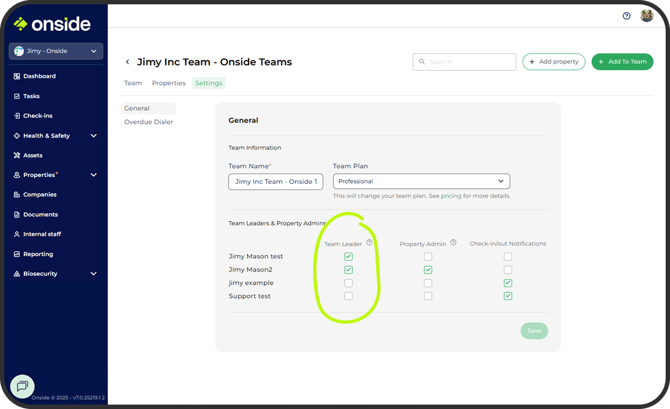The image size is (670, 409).
Task: Select Overdue Dialer settings section
Action: 148,122
